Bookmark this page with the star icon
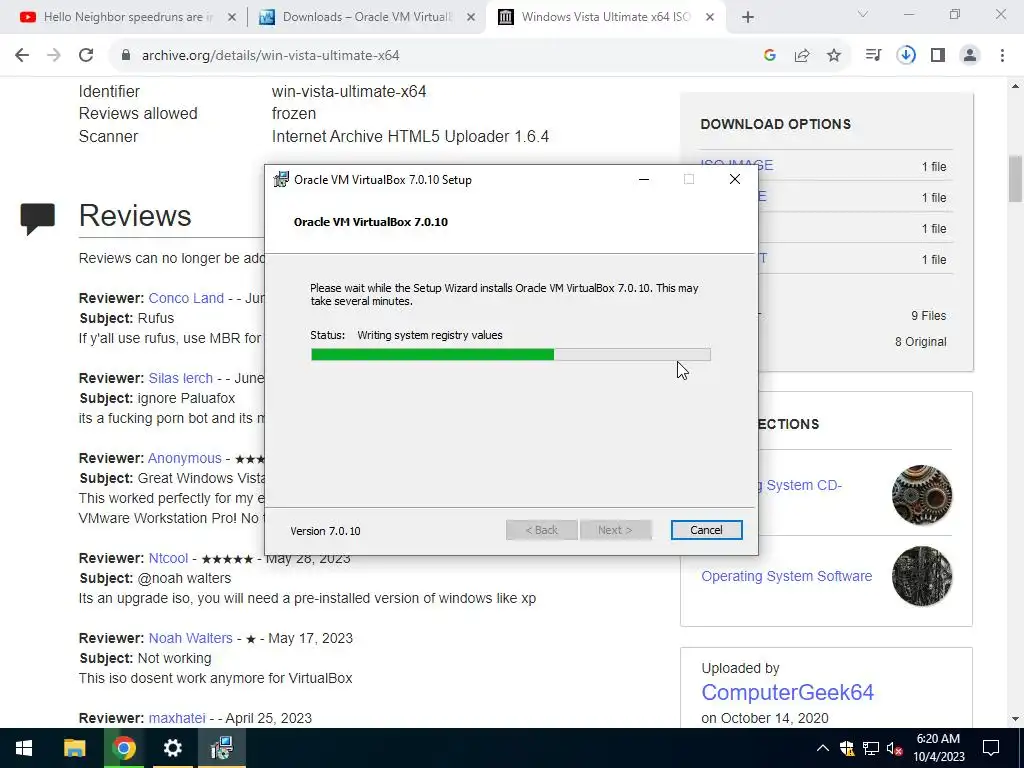The image size is (1024, 768). pyautogui.click(x=834, y=56)
